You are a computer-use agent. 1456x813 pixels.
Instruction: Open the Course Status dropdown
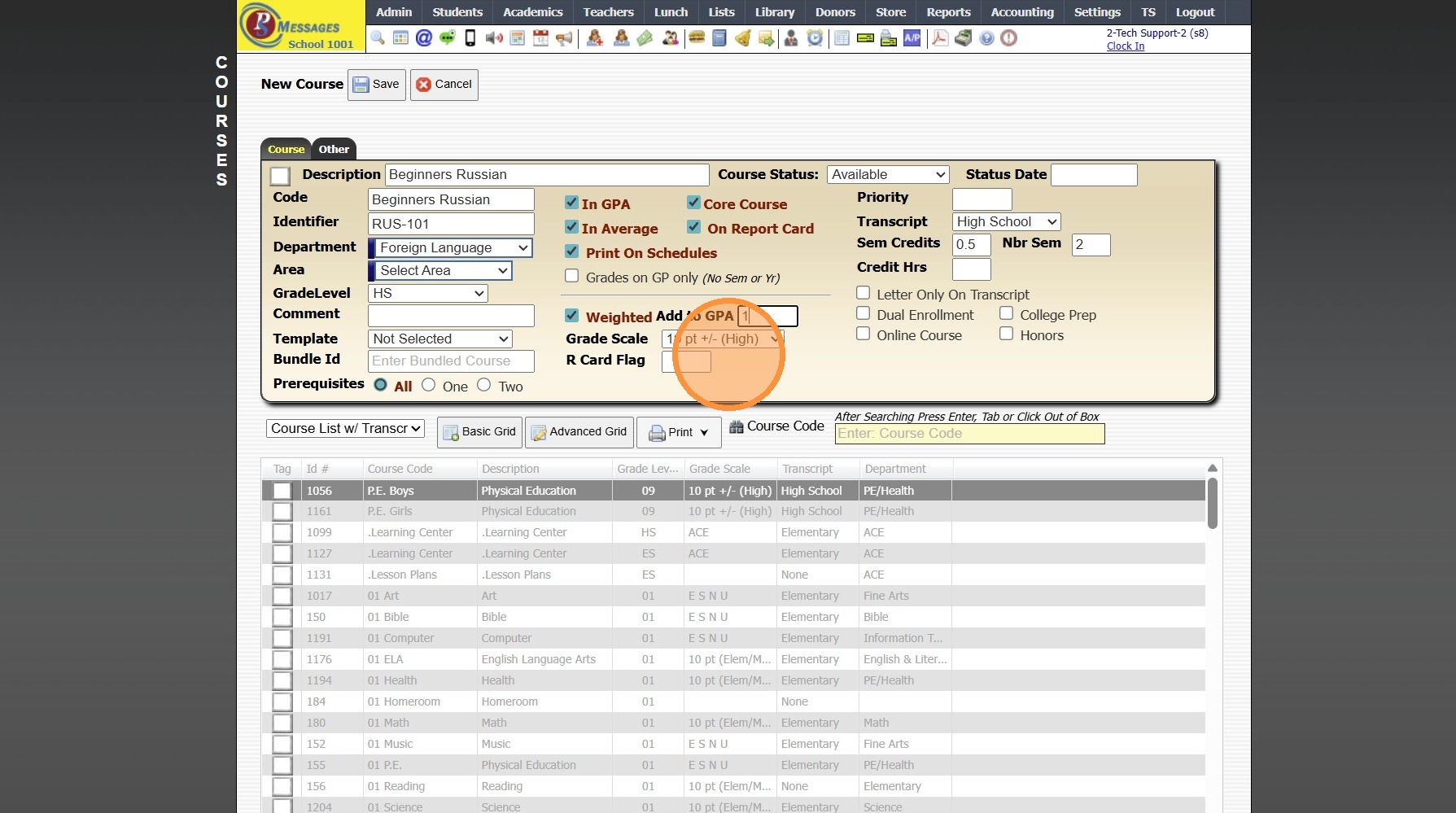coord(888,175)
